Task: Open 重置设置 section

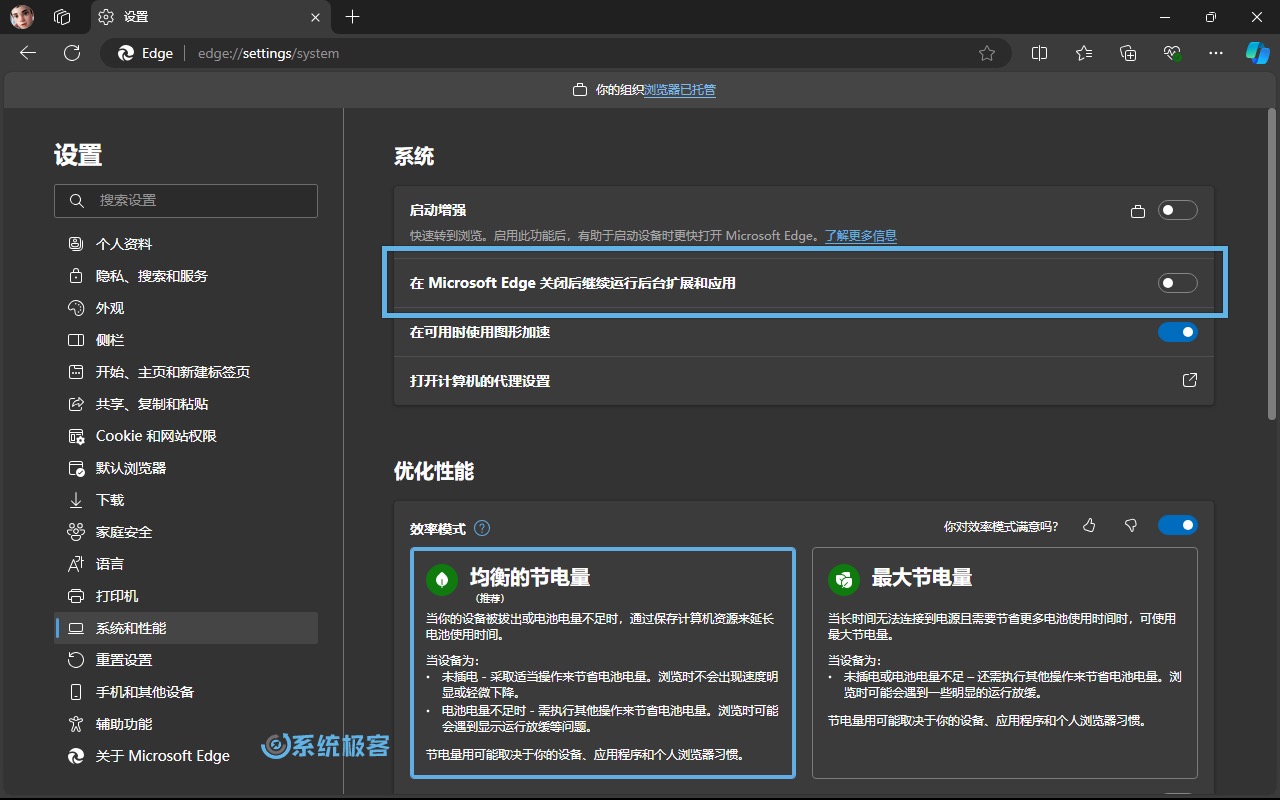Action: pos(186,660)
